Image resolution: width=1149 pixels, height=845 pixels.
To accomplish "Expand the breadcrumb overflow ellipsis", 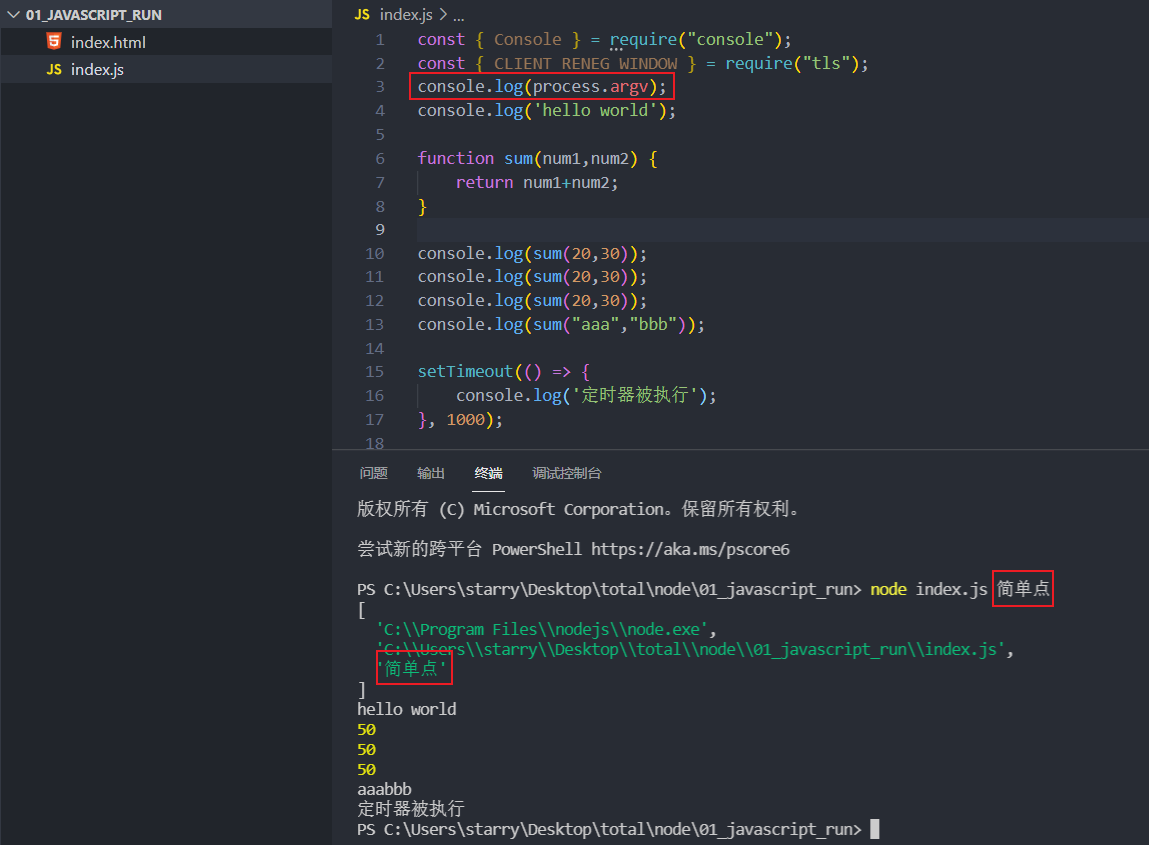I will coord(457,14).
